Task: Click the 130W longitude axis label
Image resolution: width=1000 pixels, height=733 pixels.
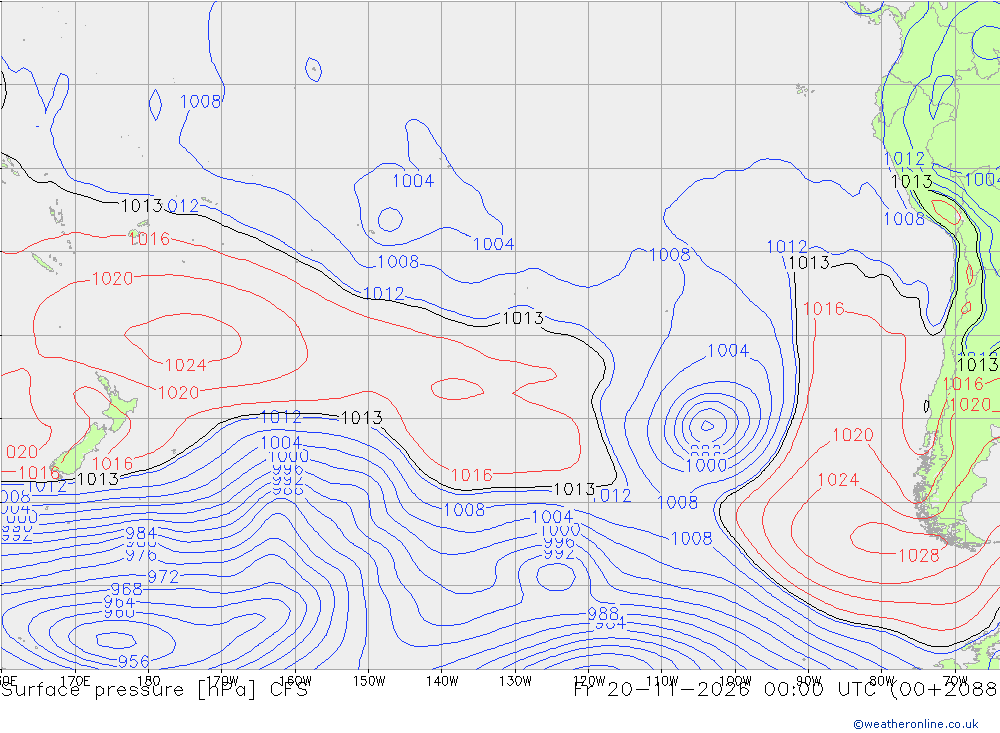Action: (515, 681)
